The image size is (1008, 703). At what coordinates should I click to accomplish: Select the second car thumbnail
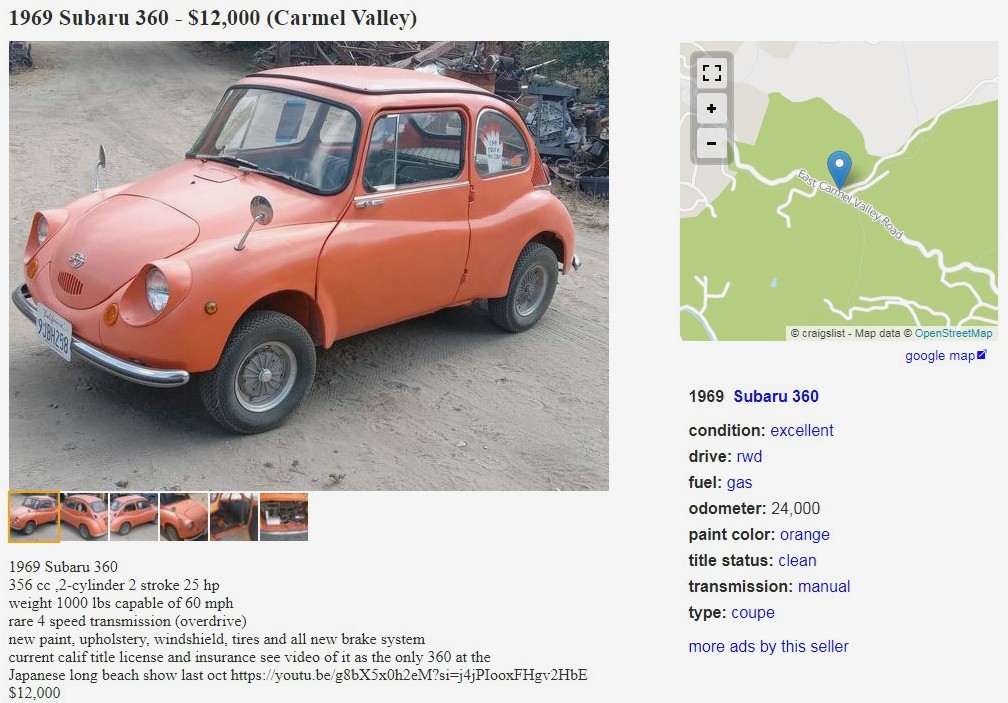pyautogui.click(x=84, y=517)
